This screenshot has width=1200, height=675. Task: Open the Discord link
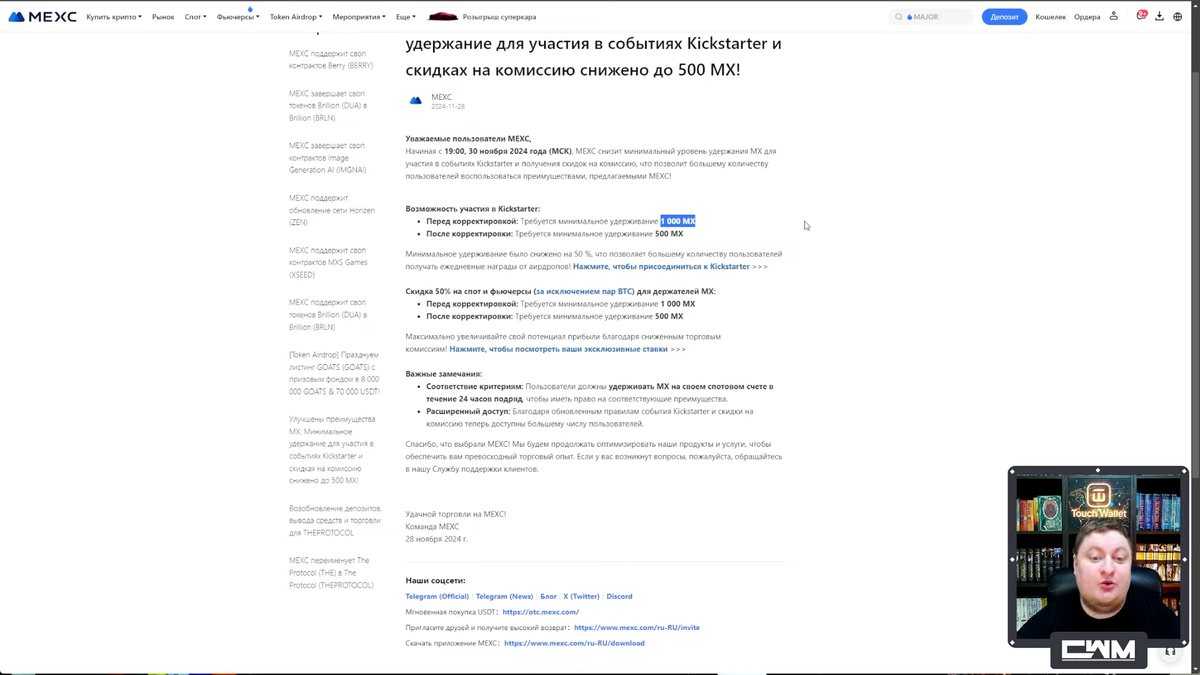click(x=619, y=596)
